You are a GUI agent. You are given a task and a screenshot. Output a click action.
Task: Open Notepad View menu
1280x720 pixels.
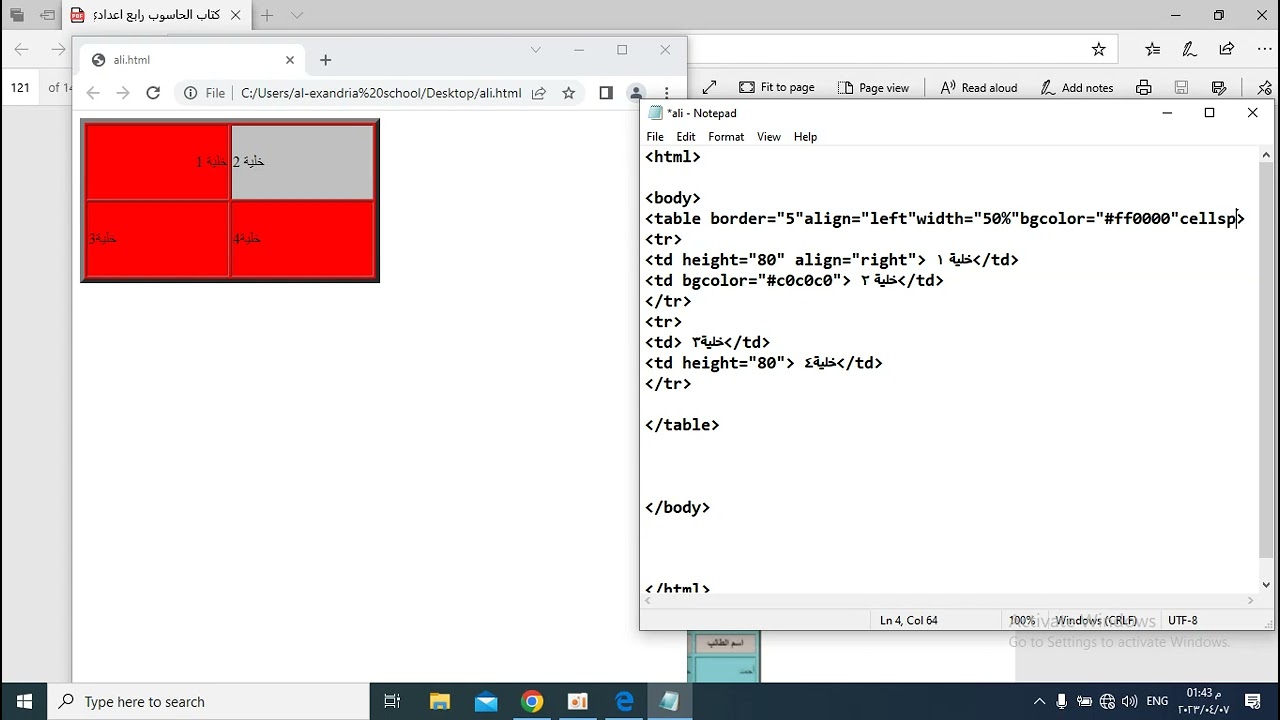point(769,137)
